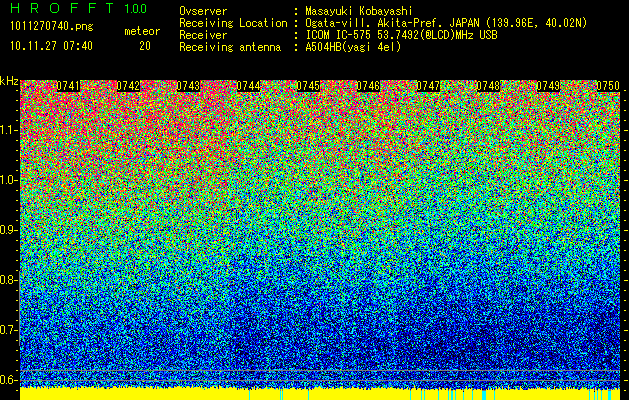Click the date stamp 10.11.27 07:40
This screenshot has width=629, height=400.
coord(51,46)
